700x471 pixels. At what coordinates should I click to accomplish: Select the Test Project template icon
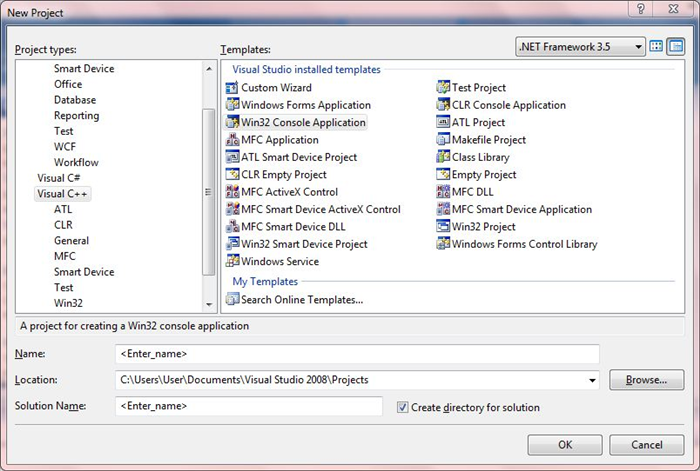pyautogui.click(x=443, y=88)
